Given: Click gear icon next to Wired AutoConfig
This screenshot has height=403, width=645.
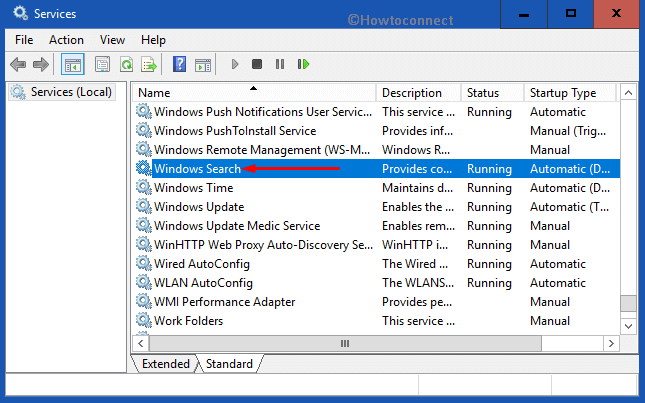Looking at the screenshot, I should pyautogui.click(x=144, y=264).
